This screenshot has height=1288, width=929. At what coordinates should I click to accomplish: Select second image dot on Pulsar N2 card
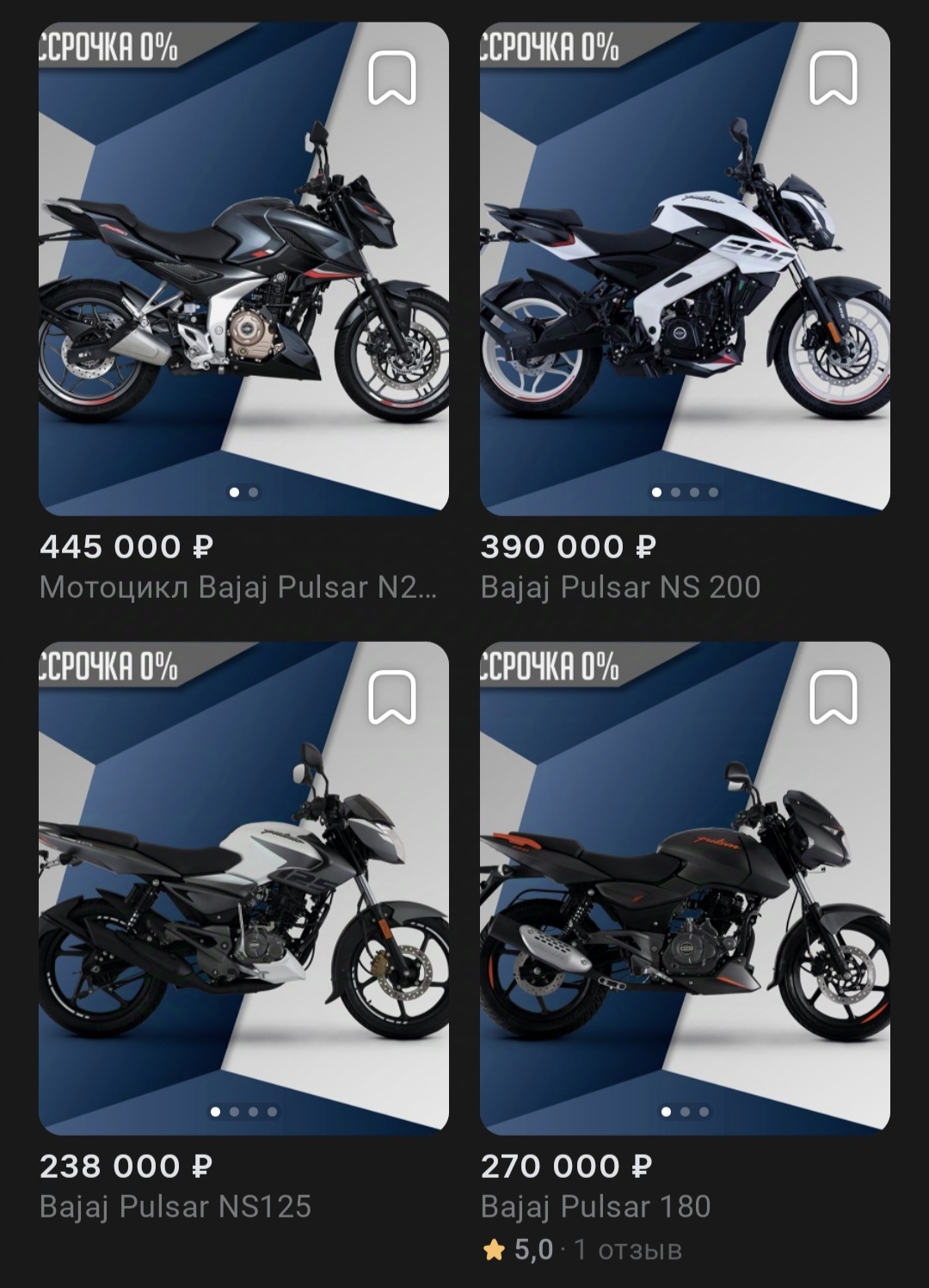[253, 493]
